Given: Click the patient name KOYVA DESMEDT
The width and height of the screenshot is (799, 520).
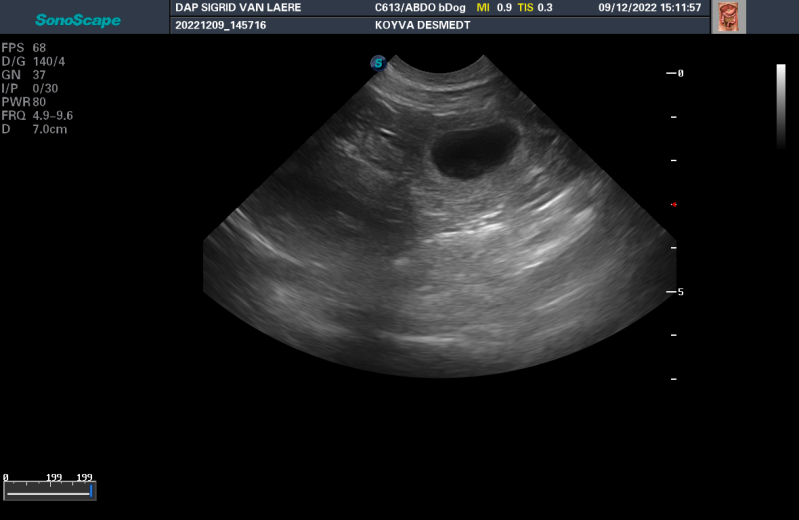Looking at the screenshot, I should pos(422,25).
